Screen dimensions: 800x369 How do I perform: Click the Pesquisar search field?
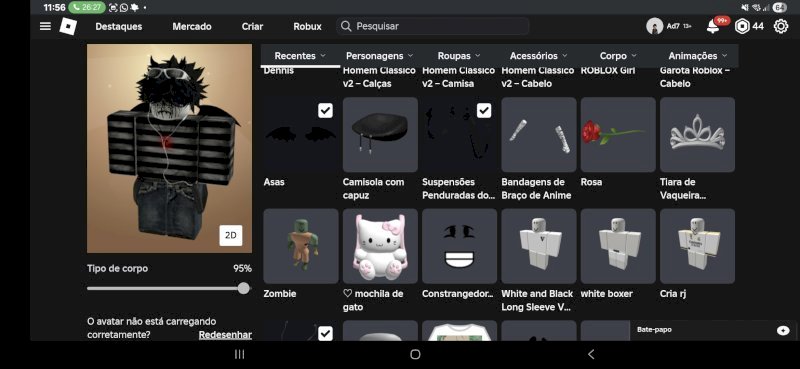pos(432,26)
